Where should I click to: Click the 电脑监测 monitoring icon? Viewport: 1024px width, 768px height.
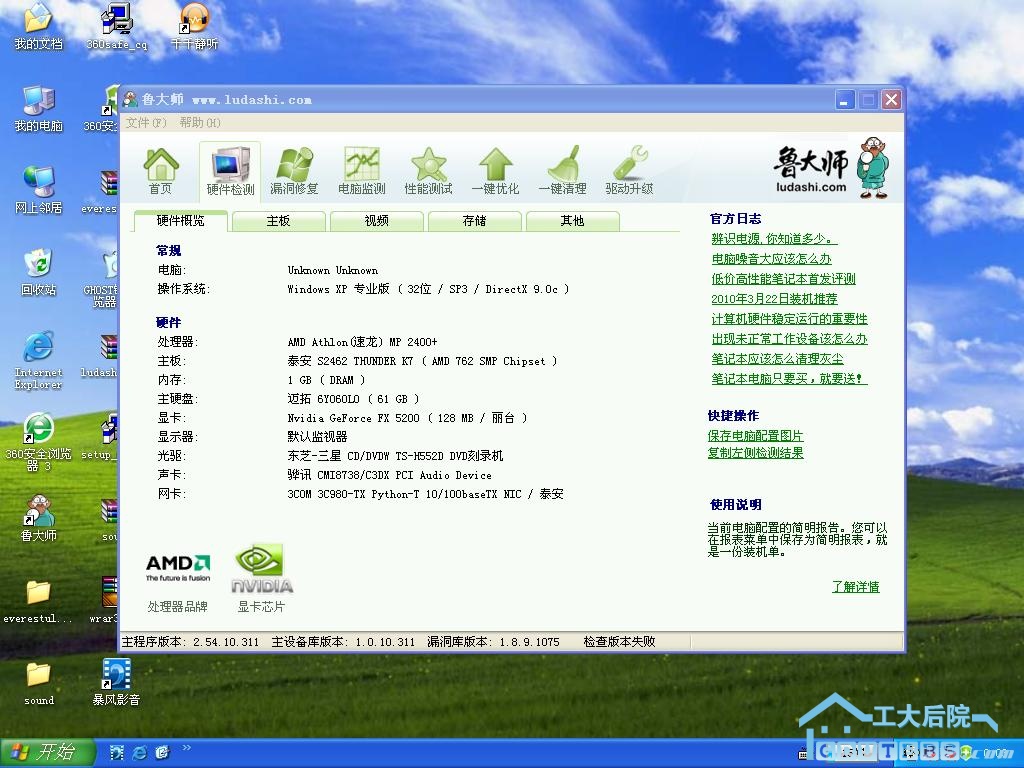click(x=361, y=170)
